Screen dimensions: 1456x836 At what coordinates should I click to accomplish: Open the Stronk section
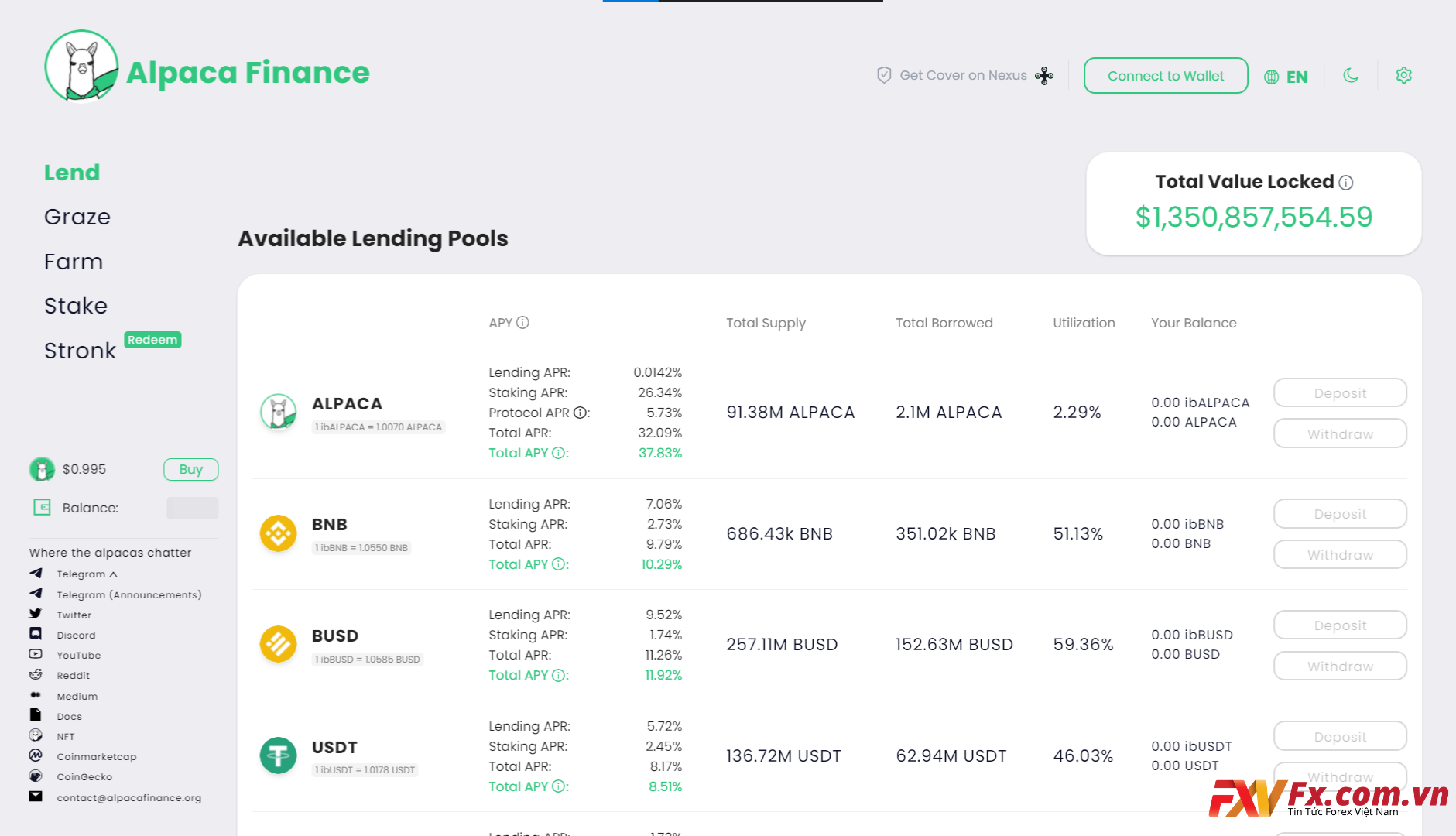[x=80, y=351]
